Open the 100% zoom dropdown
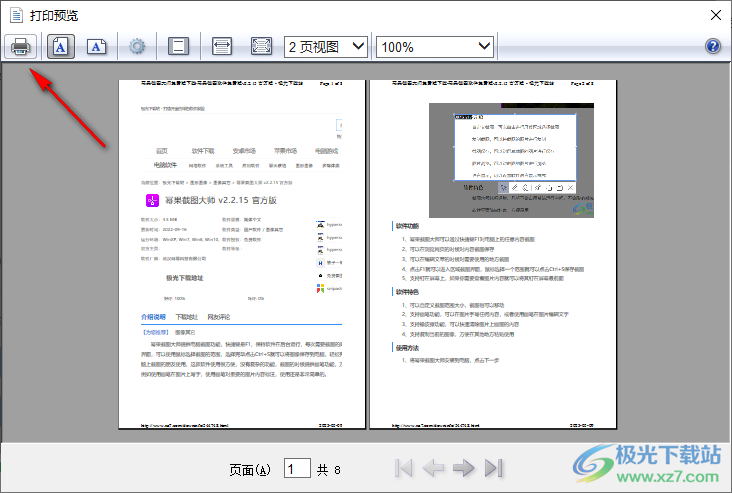The height and width of the screenshot is (493, 732). click(435, 47)
